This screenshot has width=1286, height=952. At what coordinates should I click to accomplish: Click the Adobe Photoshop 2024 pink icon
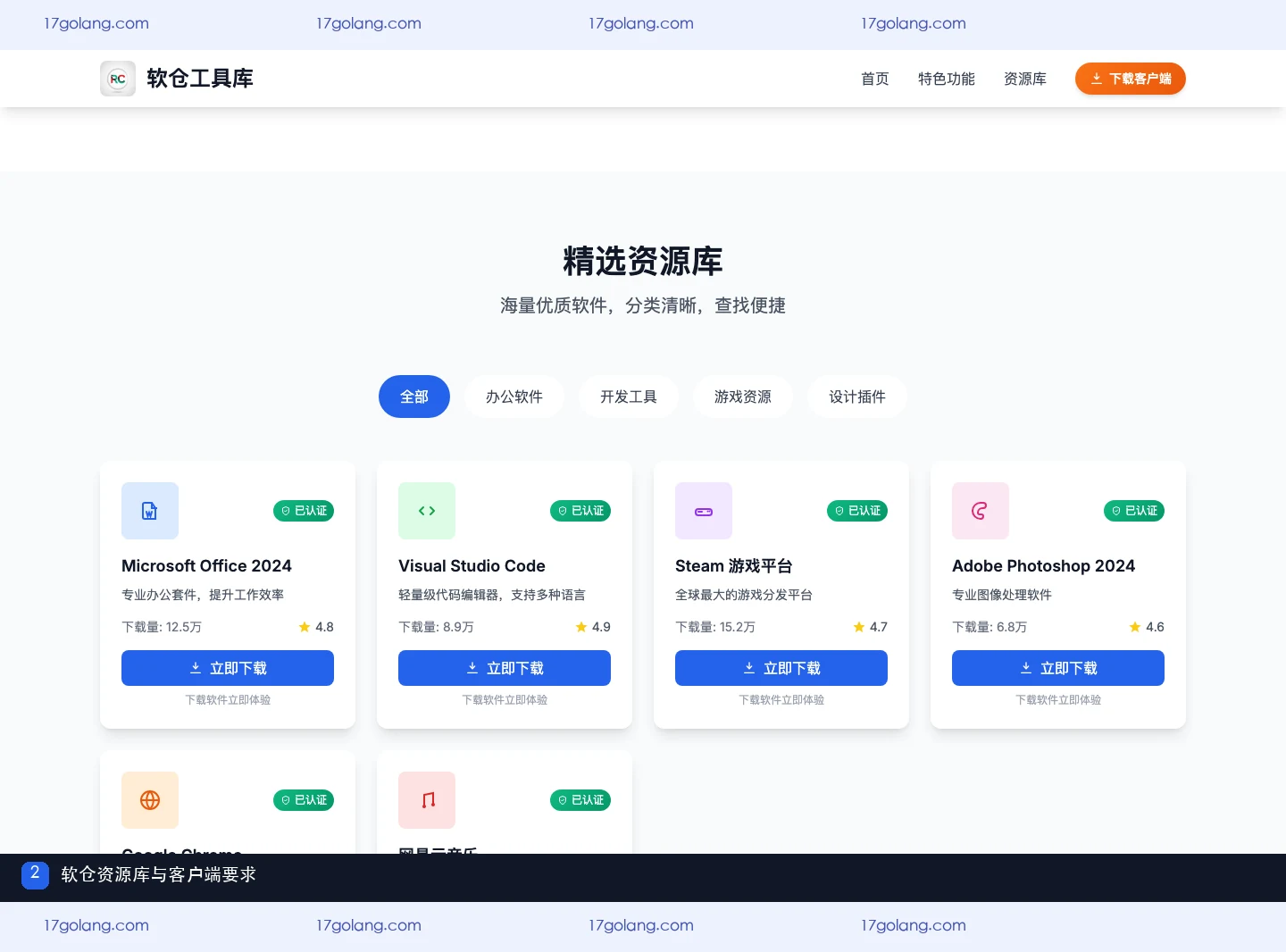981,511
